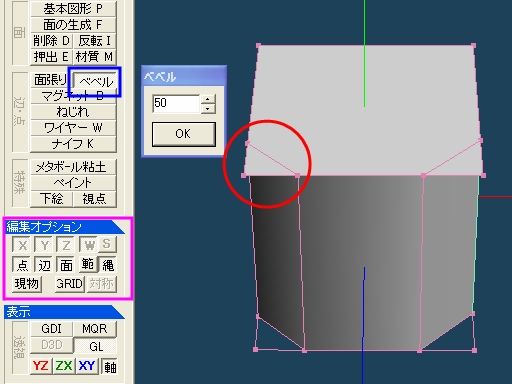512x384 pixels.
Task: Toggle 点 vertex selection mode
Action: click(x=22, y=265)
